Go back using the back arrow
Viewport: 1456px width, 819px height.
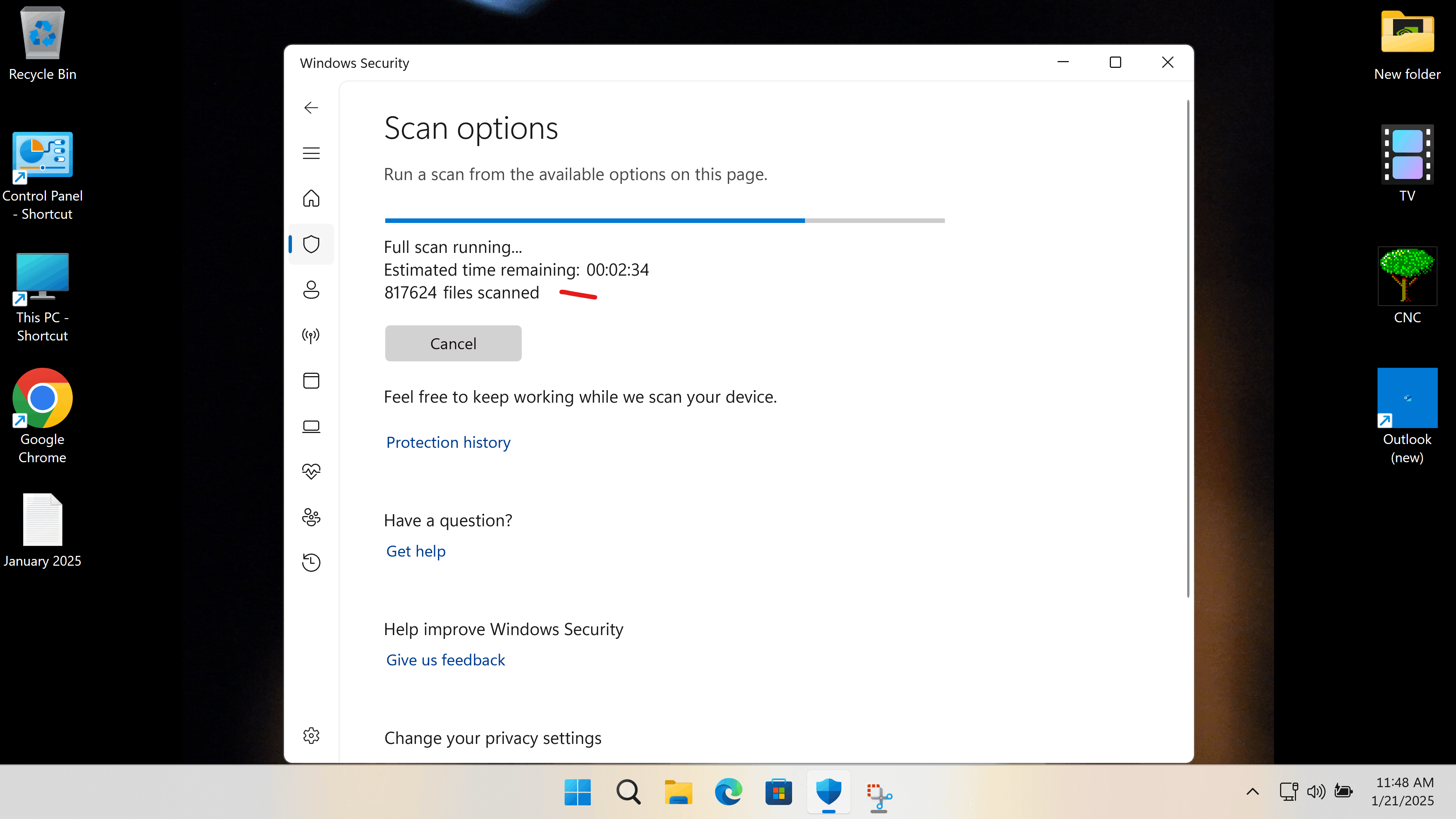(311, 107)
